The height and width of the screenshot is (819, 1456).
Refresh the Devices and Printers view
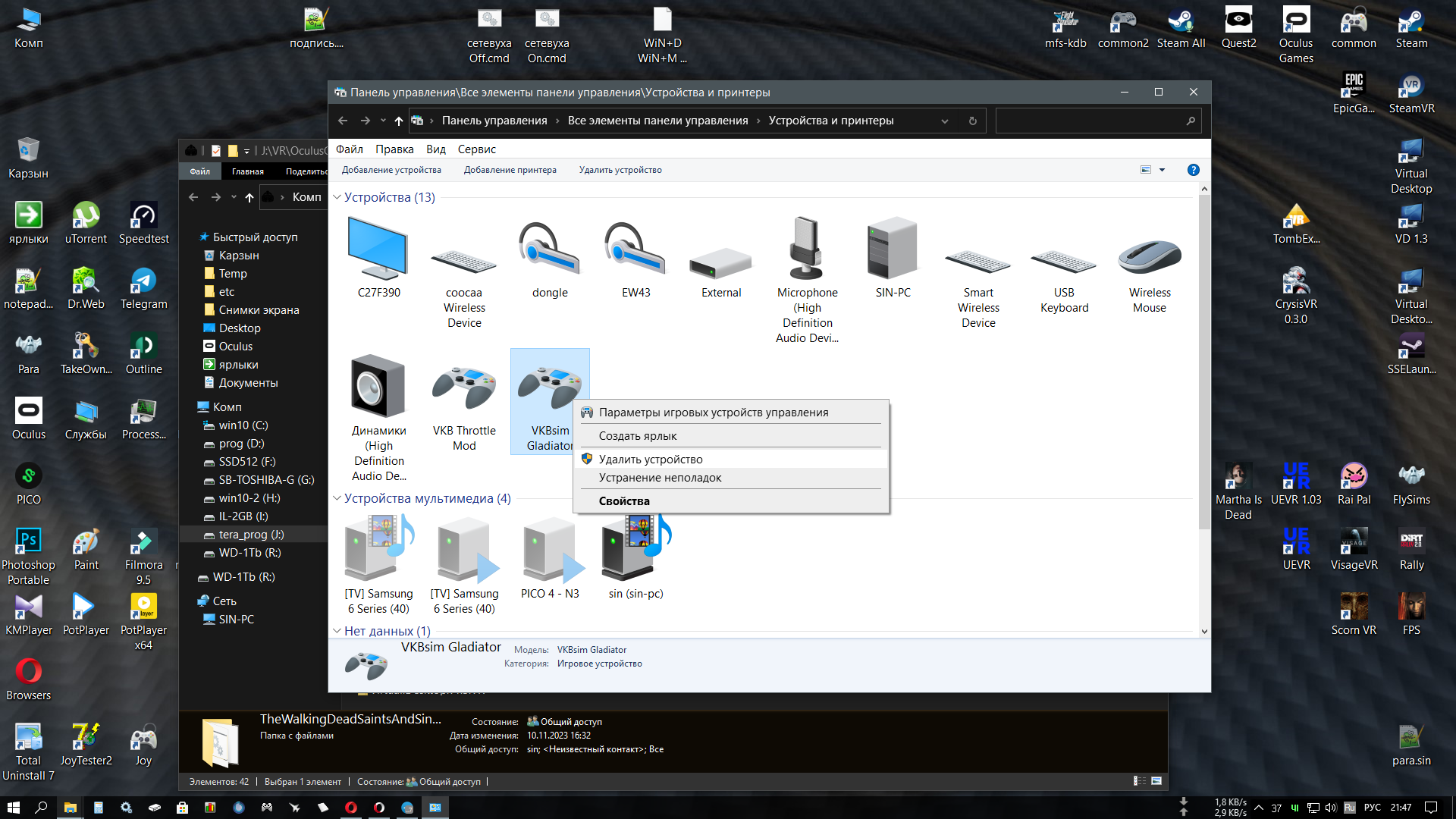click(x=972, y=121)
